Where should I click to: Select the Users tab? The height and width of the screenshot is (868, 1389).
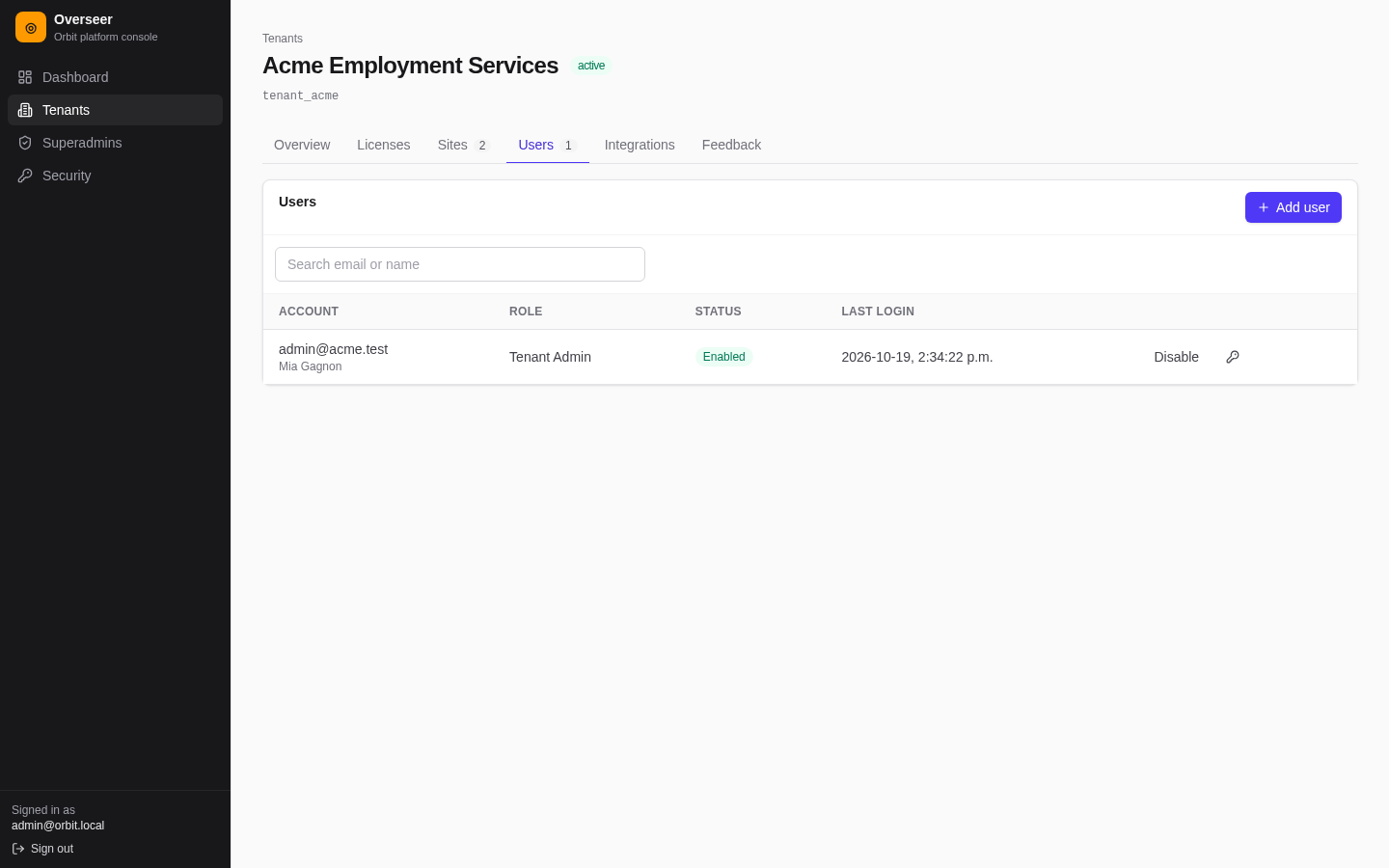tap(548, 145)
